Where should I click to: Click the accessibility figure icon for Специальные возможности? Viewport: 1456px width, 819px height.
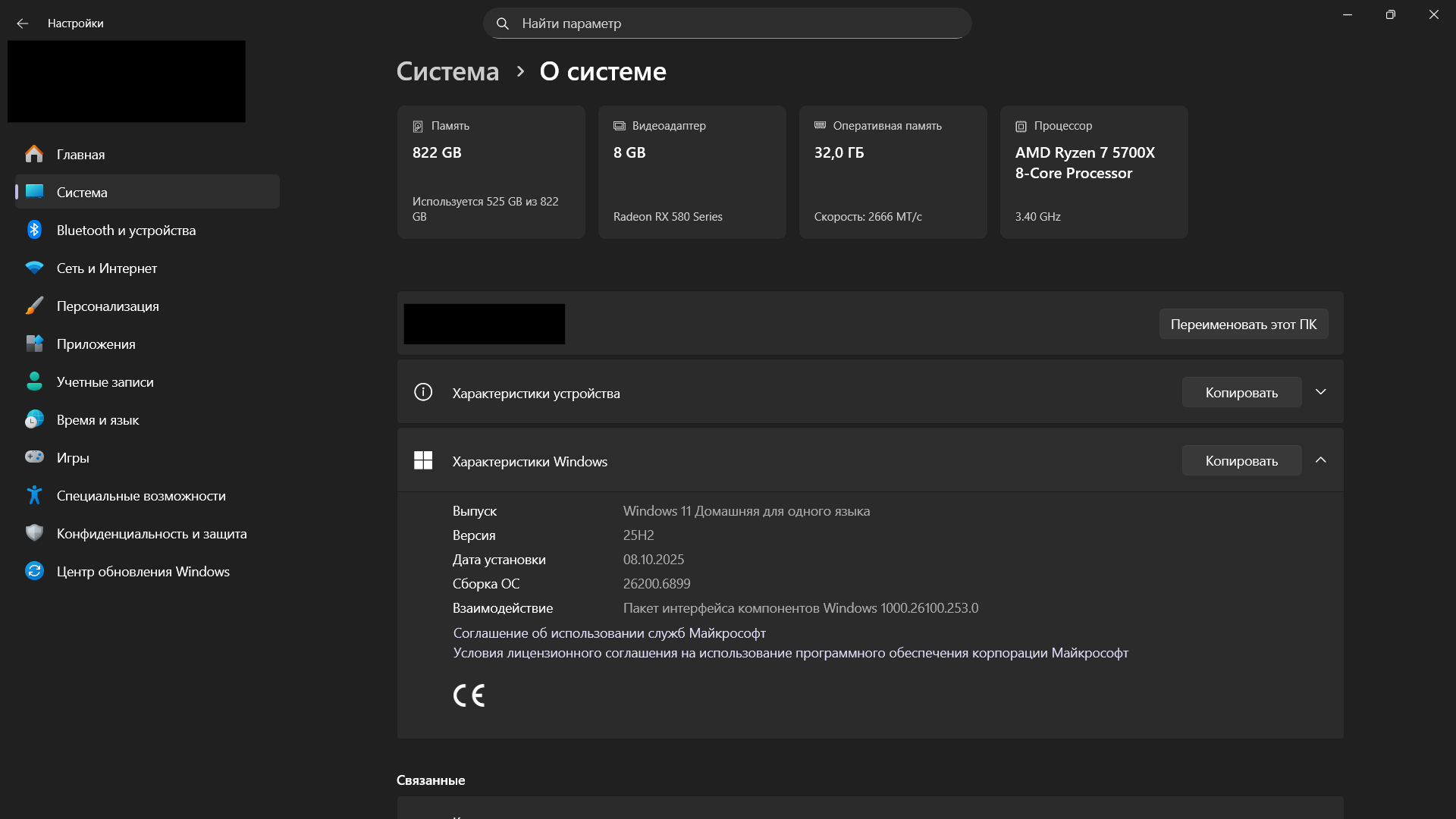point(34,495)
